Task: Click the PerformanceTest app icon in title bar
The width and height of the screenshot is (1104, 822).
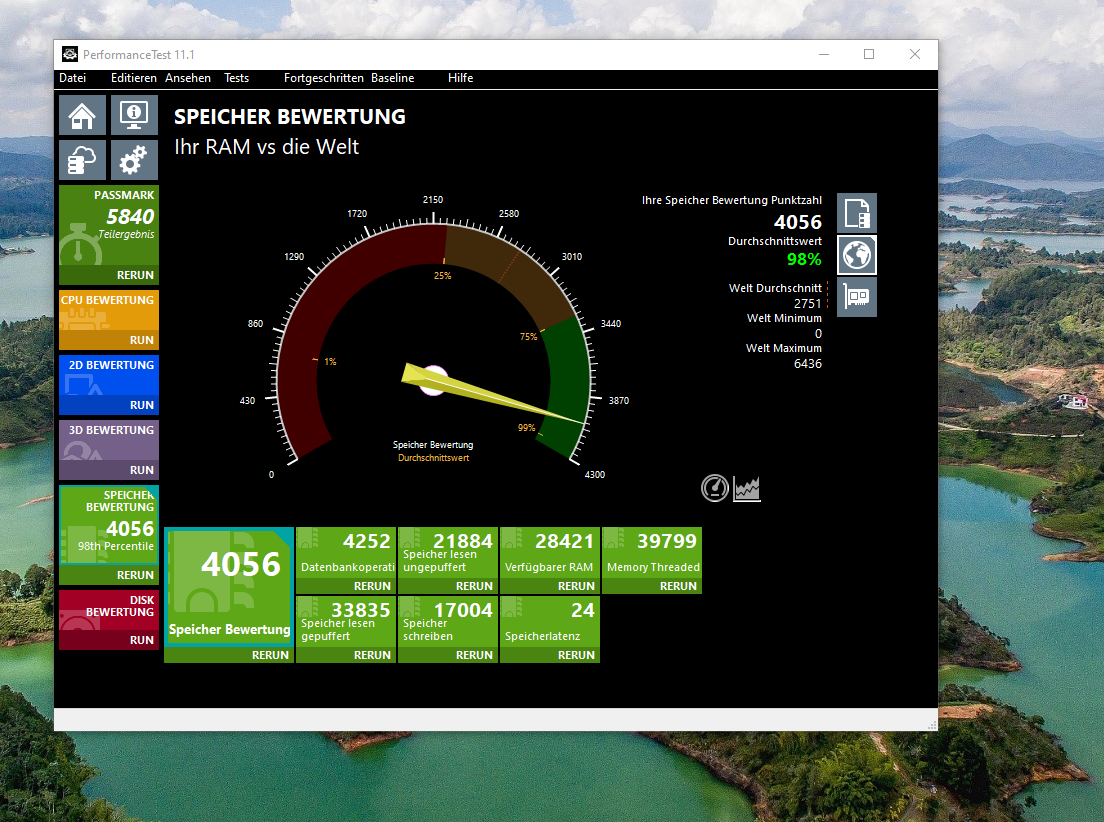Action: point(70,54)
